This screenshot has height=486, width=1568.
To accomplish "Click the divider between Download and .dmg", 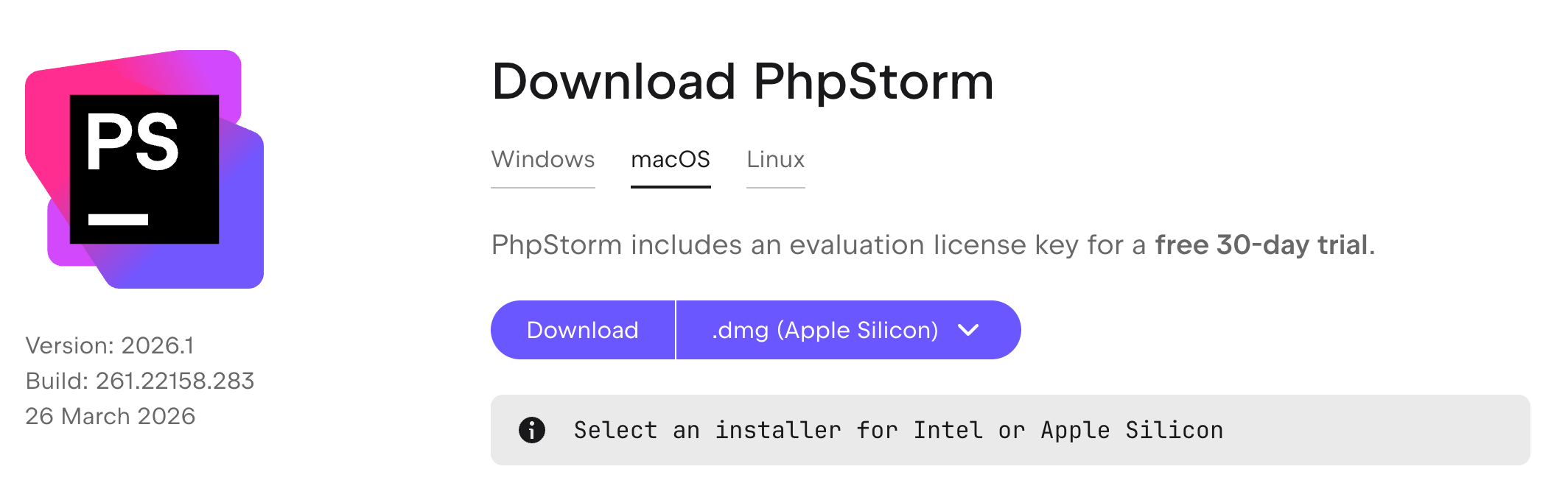I will [676, 330].
